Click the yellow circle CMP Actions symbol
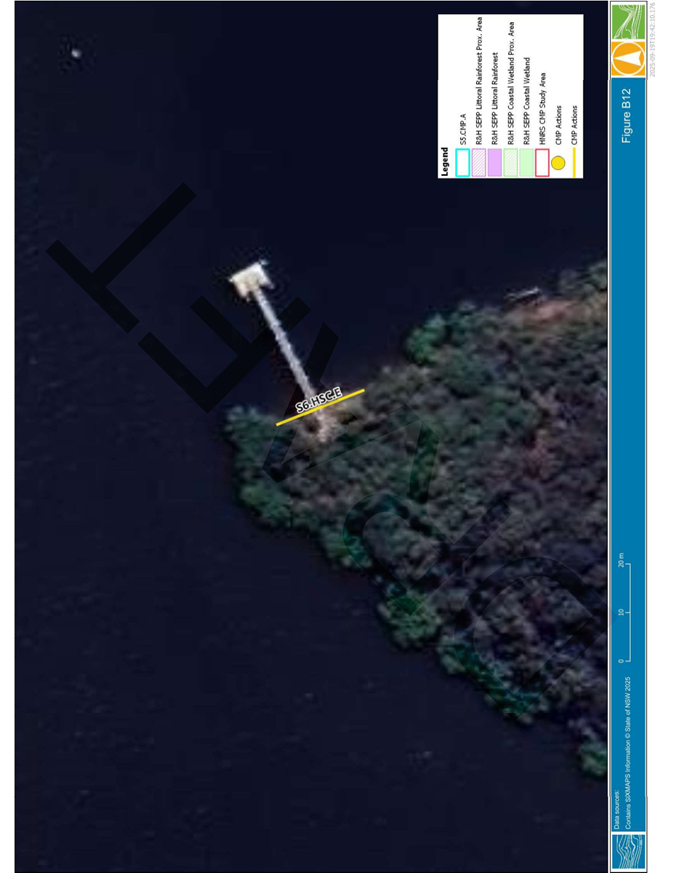Viewport: 675px width, 873px height. [558, 162]
